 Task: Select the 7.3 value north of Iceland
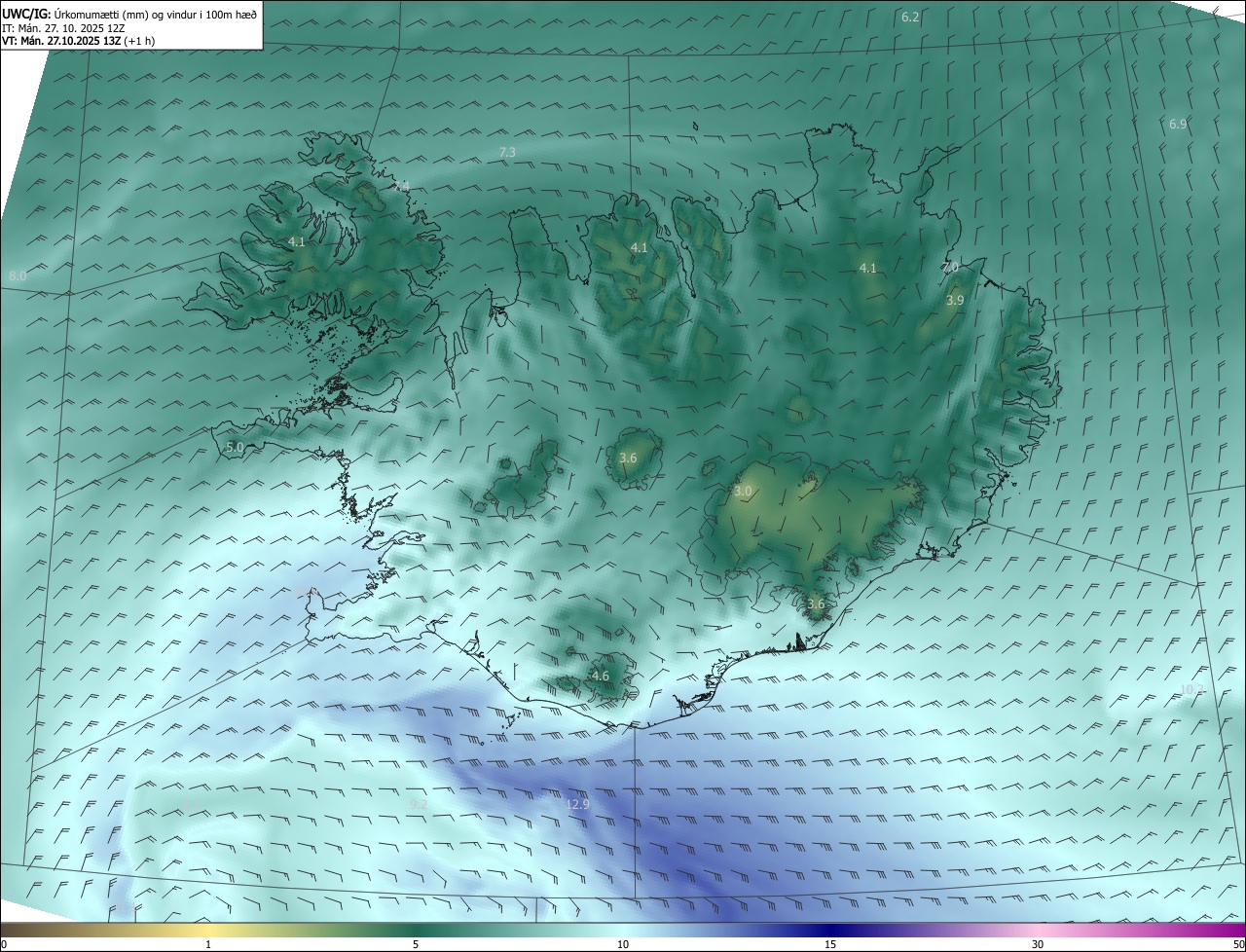point(507,152)
